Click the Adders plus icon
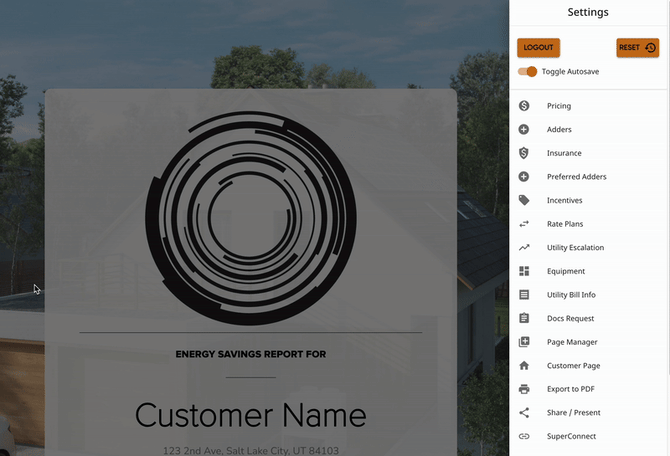The height and width of the screenshot is (456, 670). (524, 130)
